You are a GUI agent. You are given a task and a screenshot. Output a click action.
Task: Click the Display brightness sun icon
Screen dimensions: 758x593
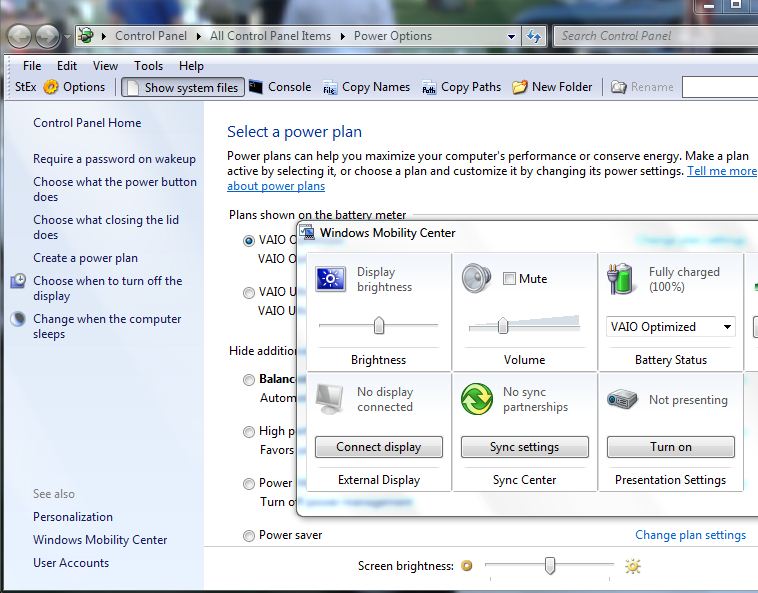331,279
